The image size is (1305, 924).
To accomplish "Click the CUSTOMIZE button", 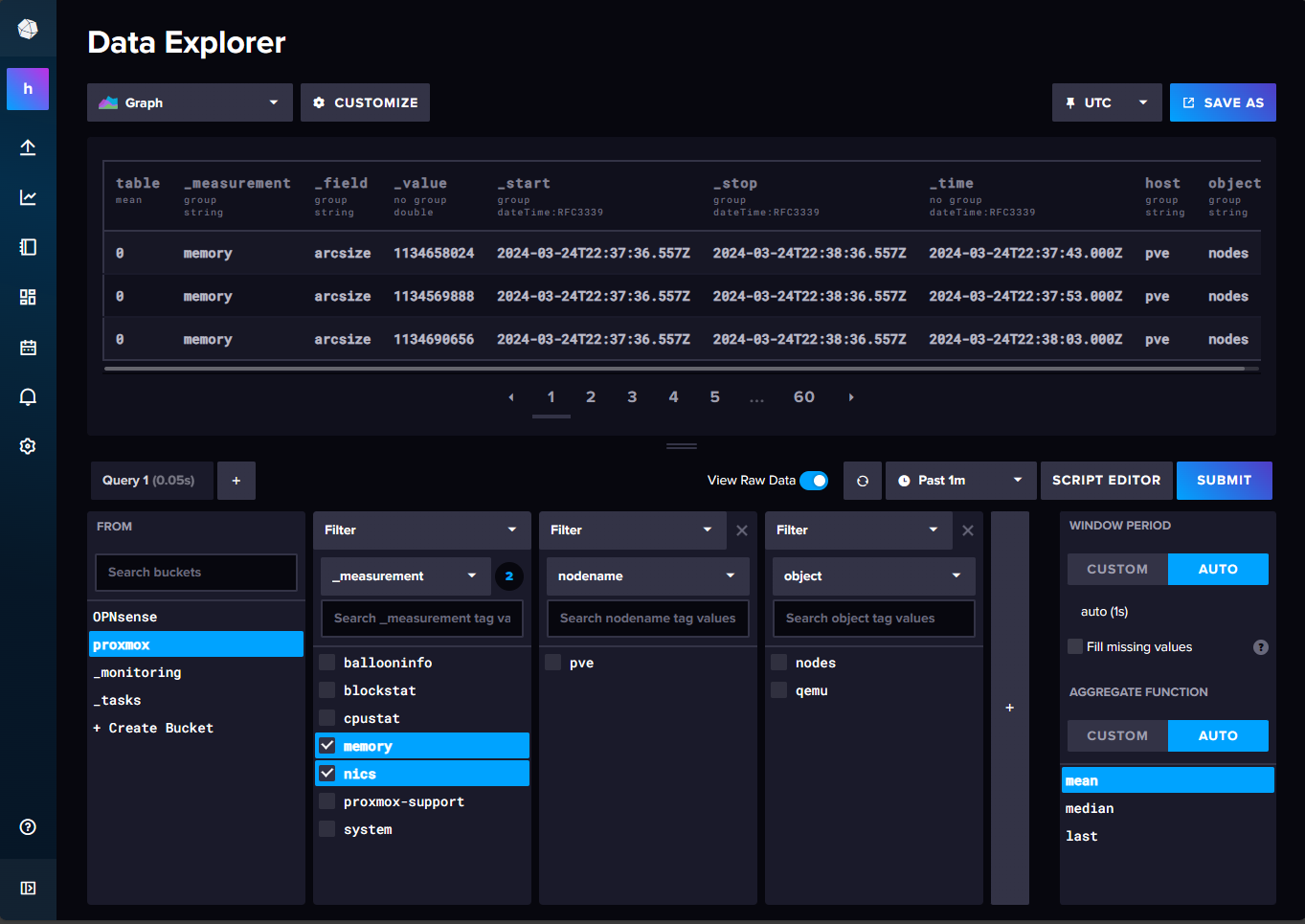I will pyautogui.click(x=365, y=102).
